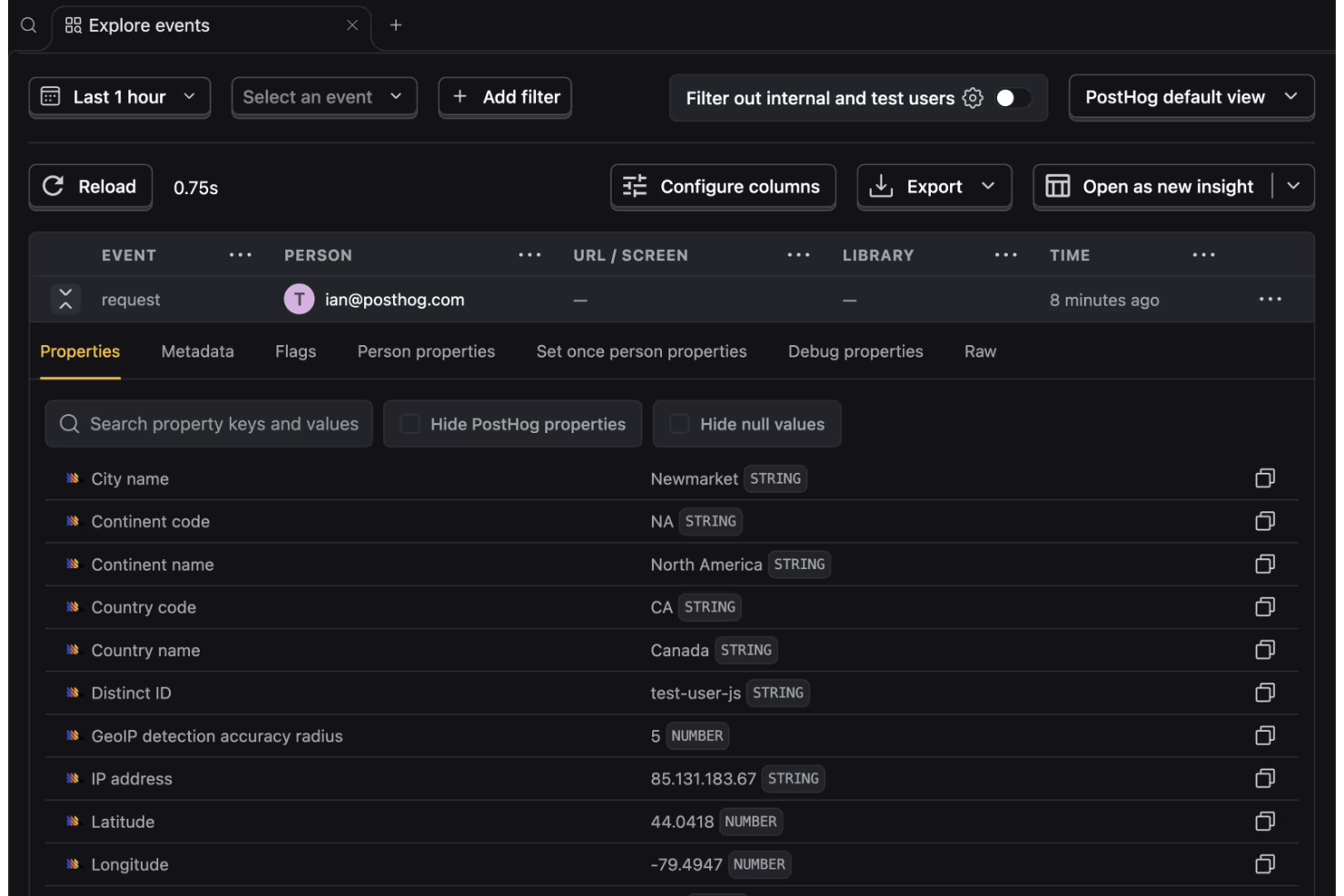Toggle Filter out internal and test users
1344x896 pixels.
[1013, 98]
